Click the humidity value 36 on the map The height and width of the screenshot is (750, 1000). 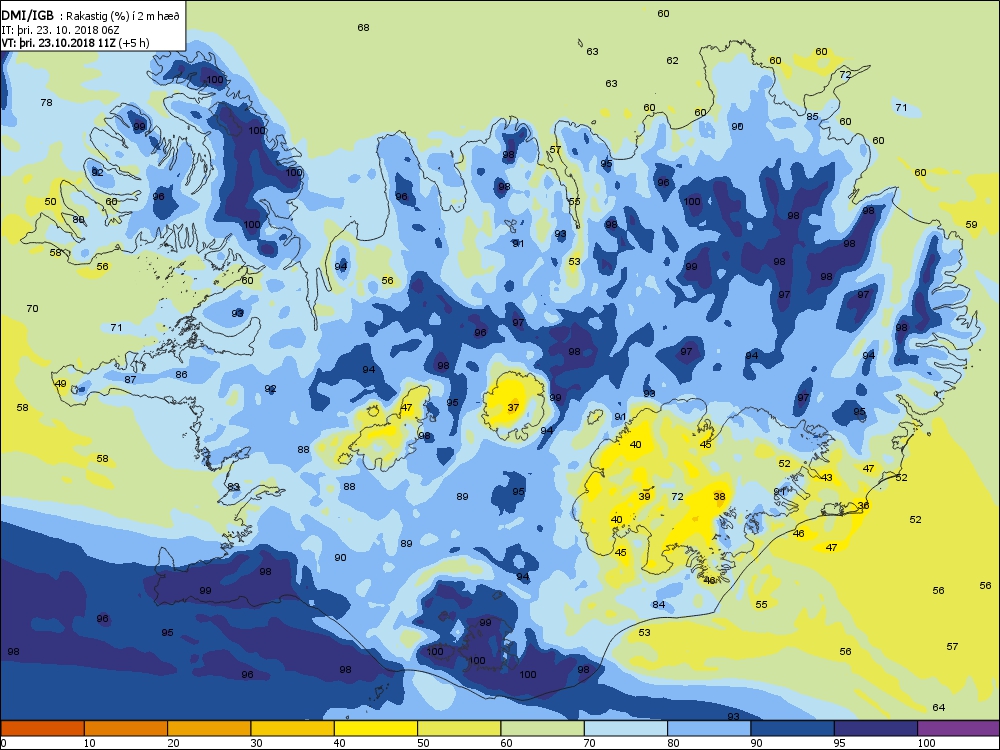tap(864, 505)
